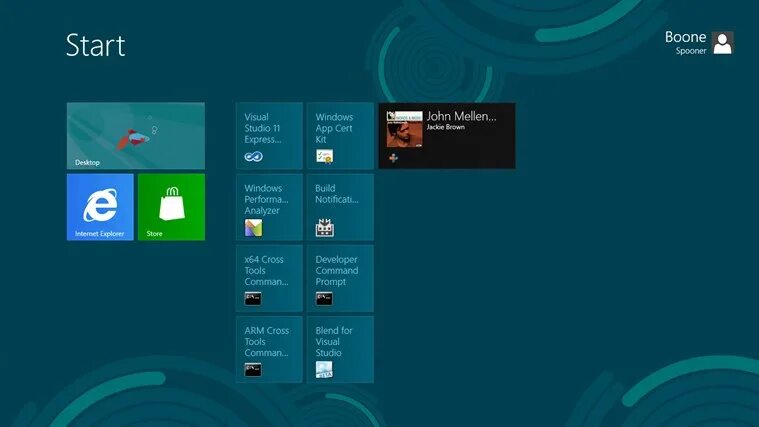
Task: Click the small colorful icon below album art
Action: (x=394, y=158)
